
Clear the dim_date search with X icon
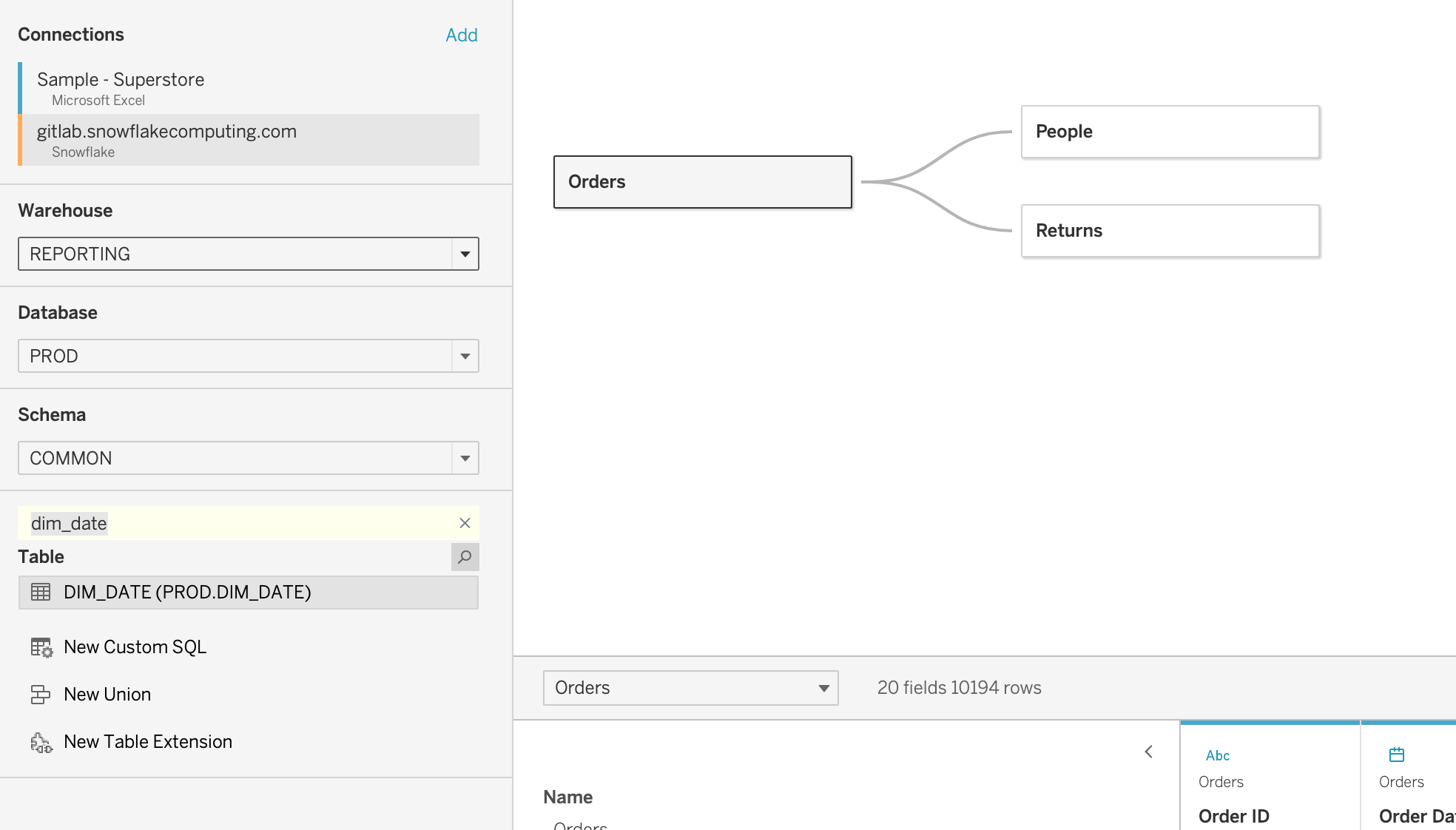click(x=465, y=523)
